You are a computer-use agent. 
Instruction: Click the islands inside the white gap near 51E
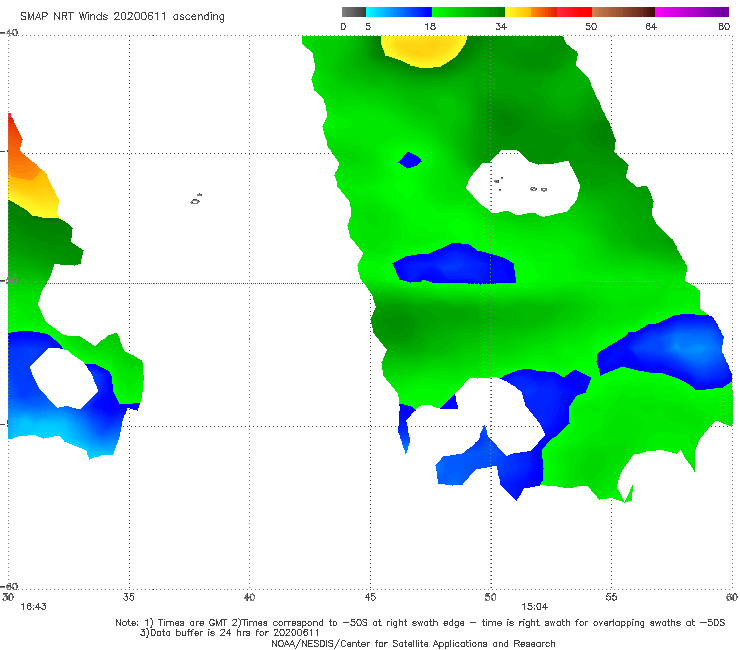[x=520, y=184]
